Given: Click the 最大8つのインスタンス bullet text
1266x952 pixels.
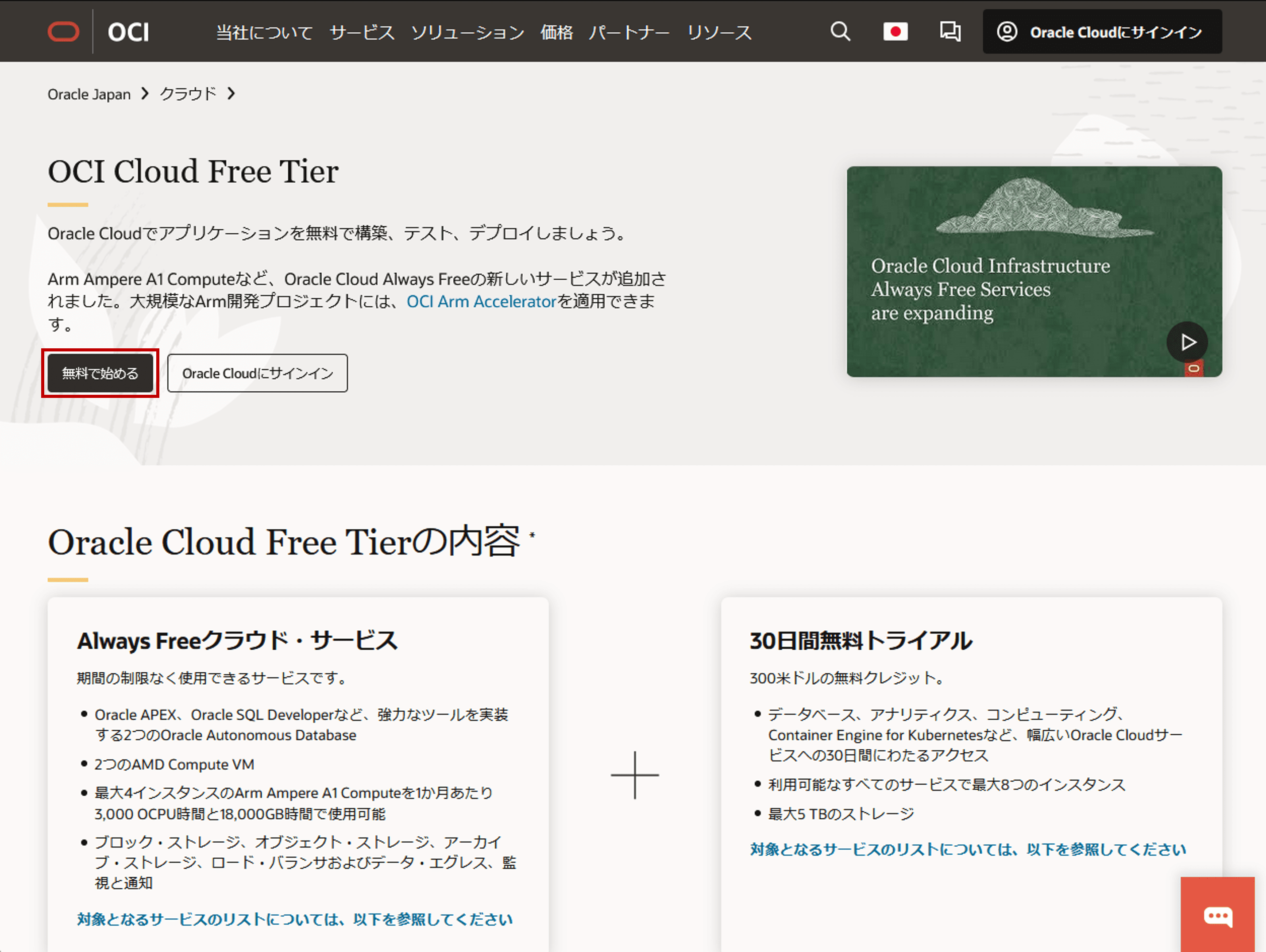Looking at the screenshot, I should pos(947,784).
